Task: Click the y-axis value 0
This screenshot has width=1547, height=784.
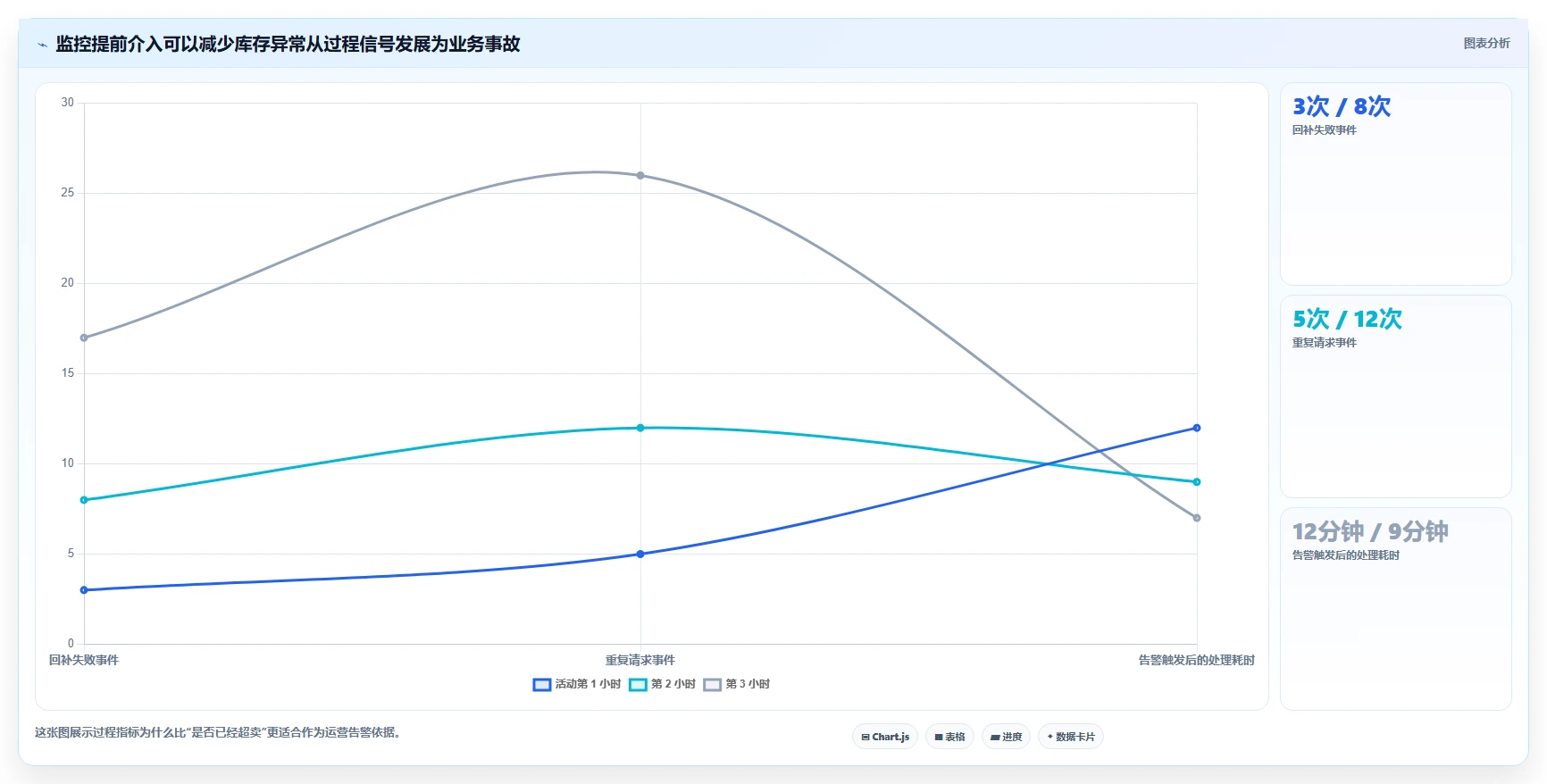Action: 71,644
